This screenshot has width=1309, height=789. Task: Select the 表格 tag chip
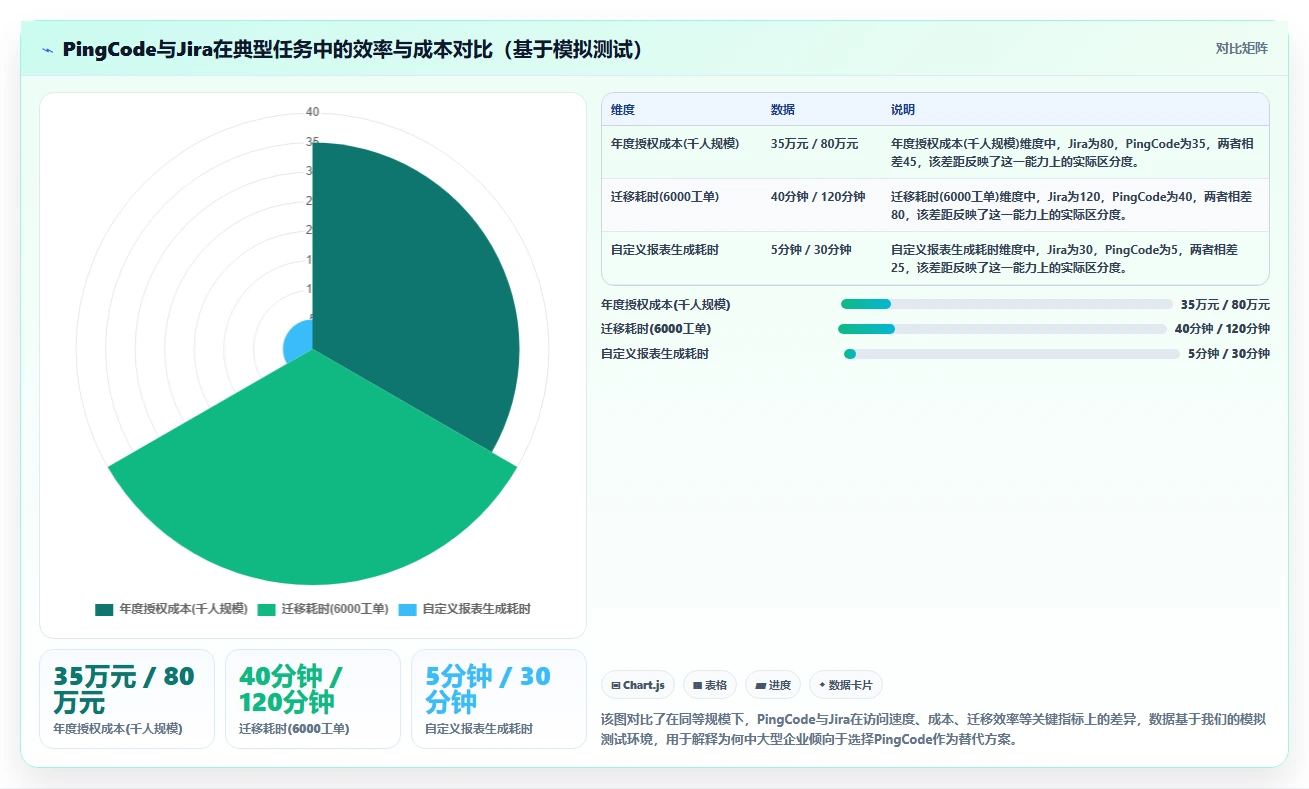[710, 685]
